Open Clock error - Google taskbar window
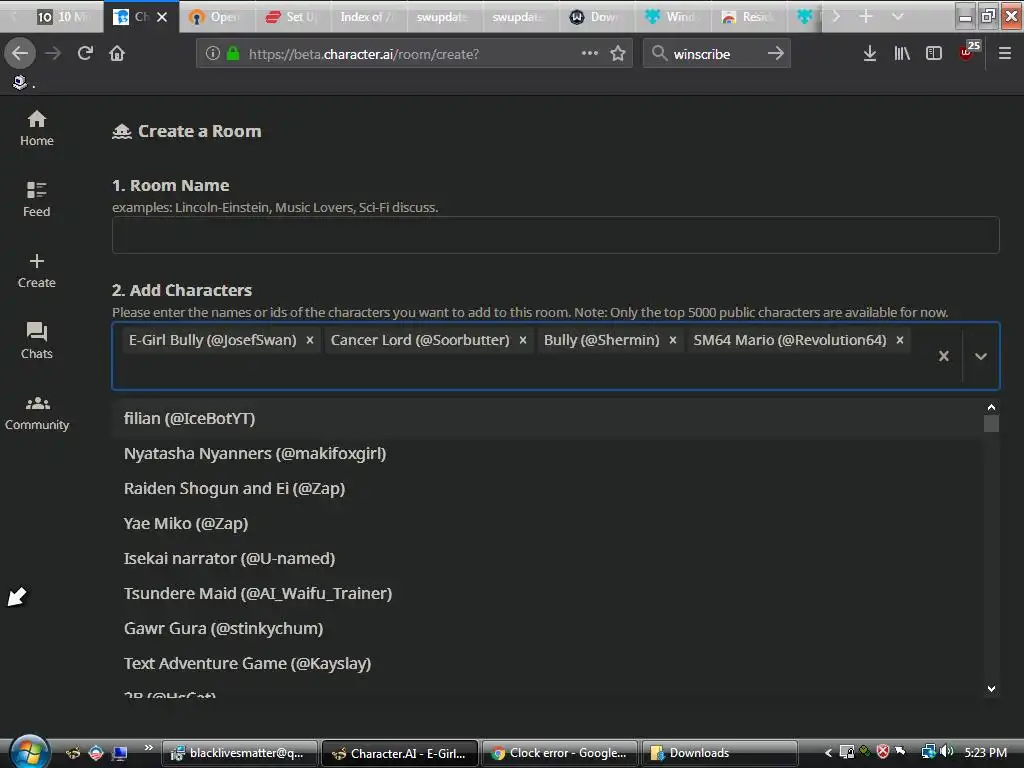 coord(558,753)
